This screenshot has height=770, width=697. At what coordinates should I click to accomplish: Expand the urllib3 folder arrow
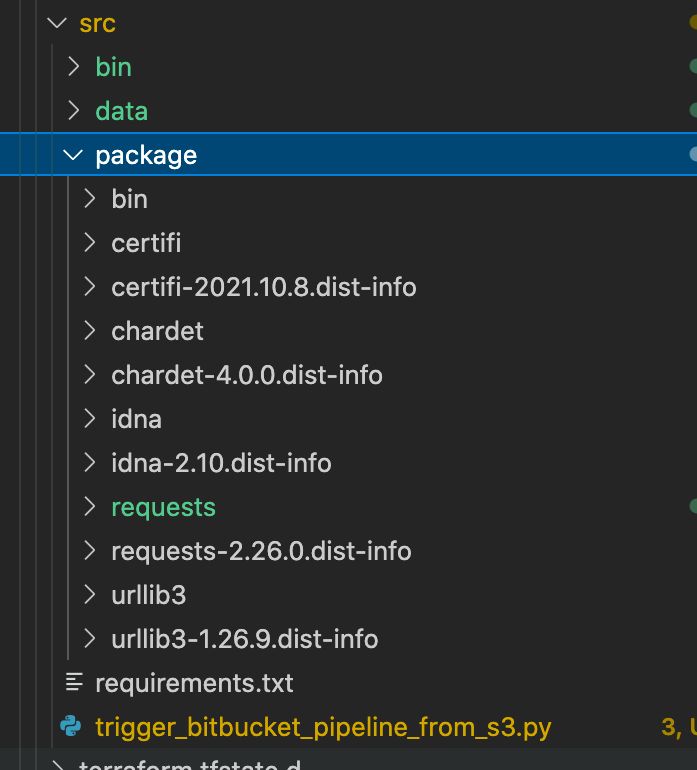(90, 595)
